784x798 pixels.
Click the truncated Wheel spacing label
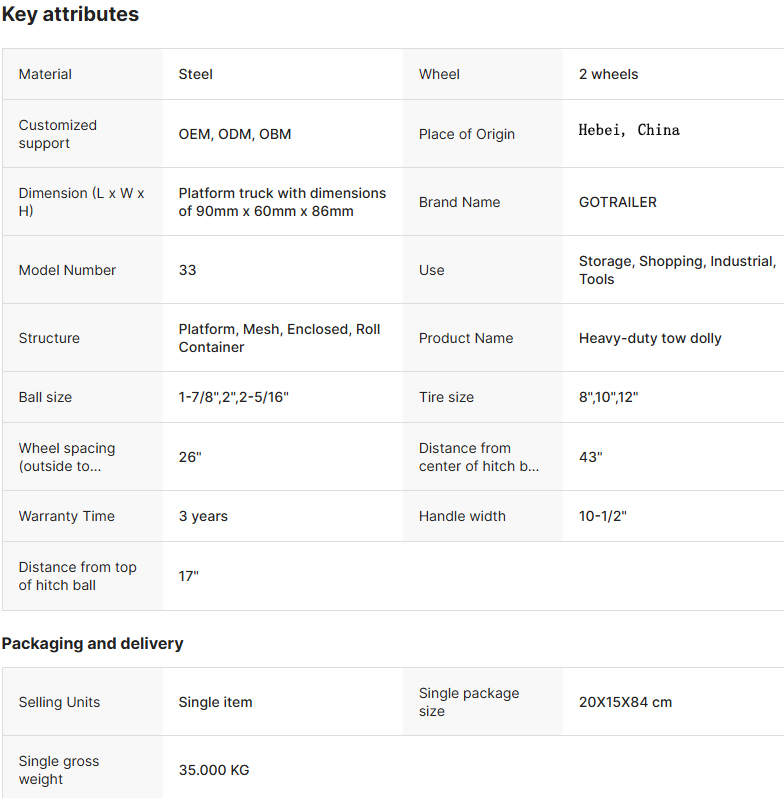[x=67, y=457]
